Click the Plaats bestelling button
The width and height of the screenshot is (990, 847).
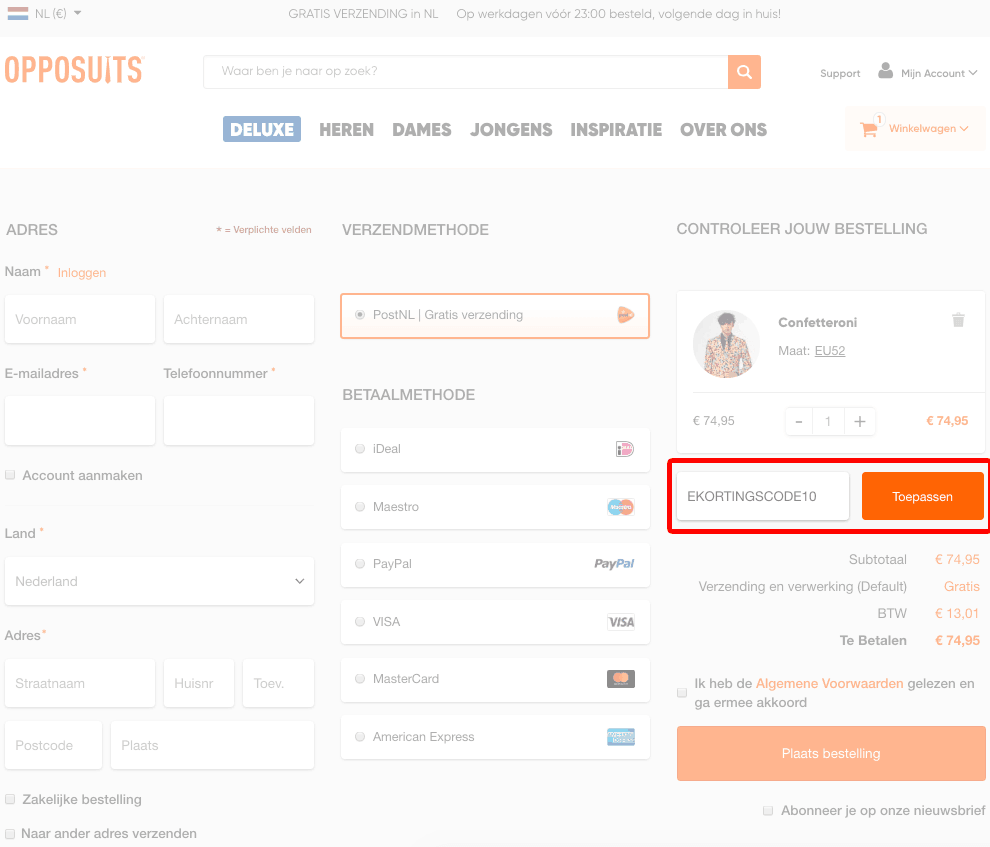click(831, 754)
